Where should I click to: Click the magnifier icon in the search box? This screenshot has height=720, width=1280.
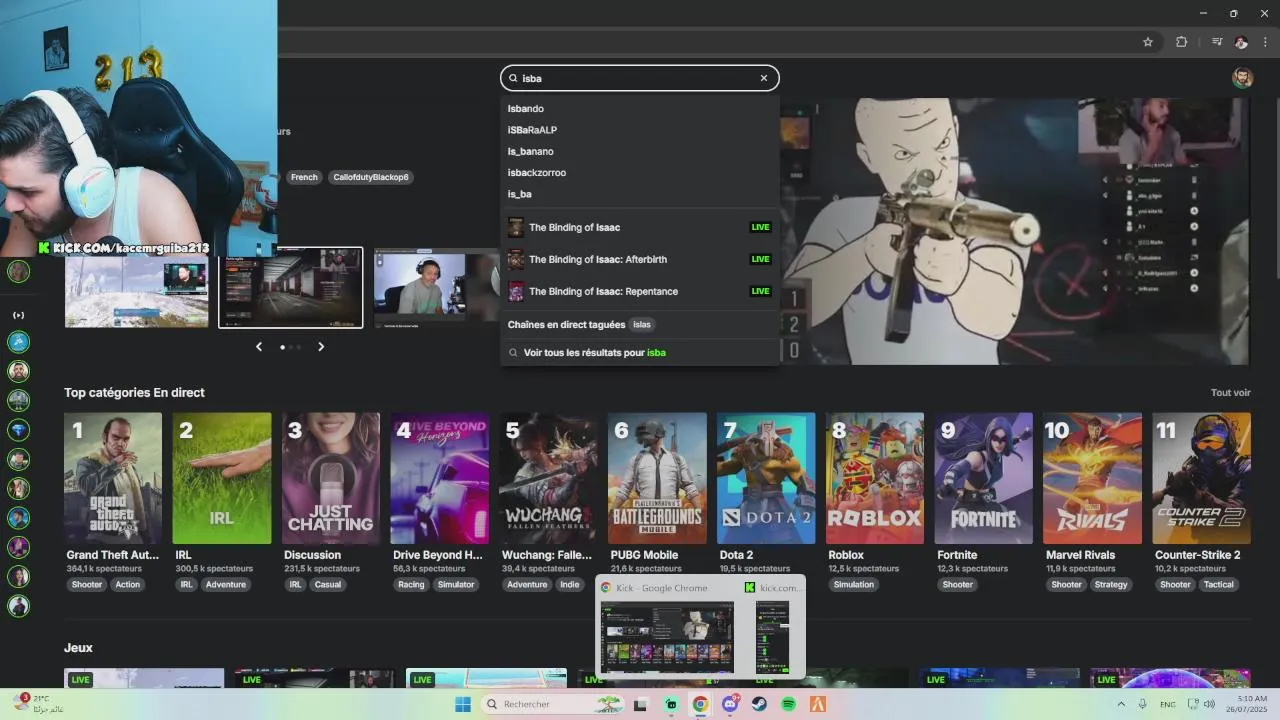point(513,78)
